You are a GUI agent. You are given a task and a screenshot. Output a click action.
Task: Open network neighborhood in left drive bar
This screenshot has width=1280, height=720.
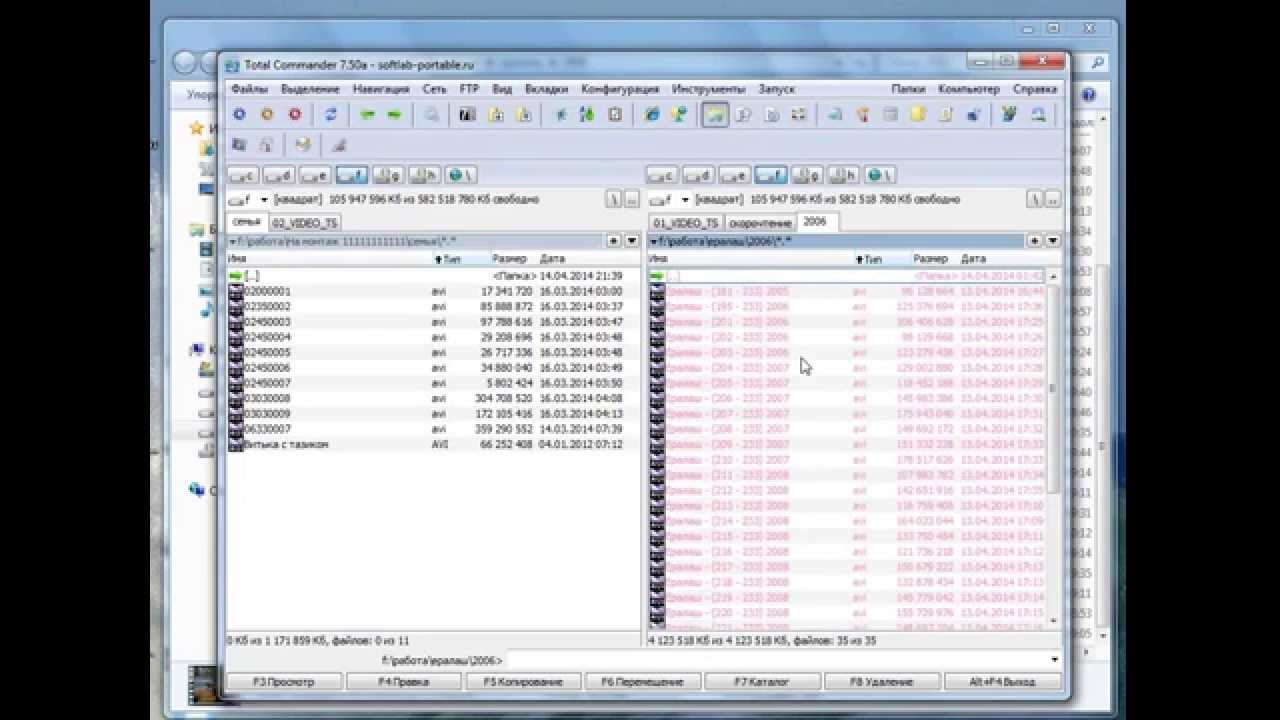coord(460,175)
